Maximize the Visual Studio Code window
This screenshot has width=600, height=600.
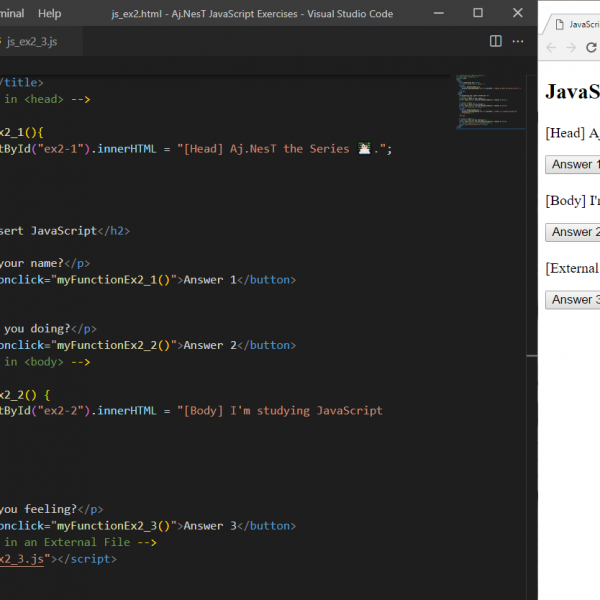(477, 13)
